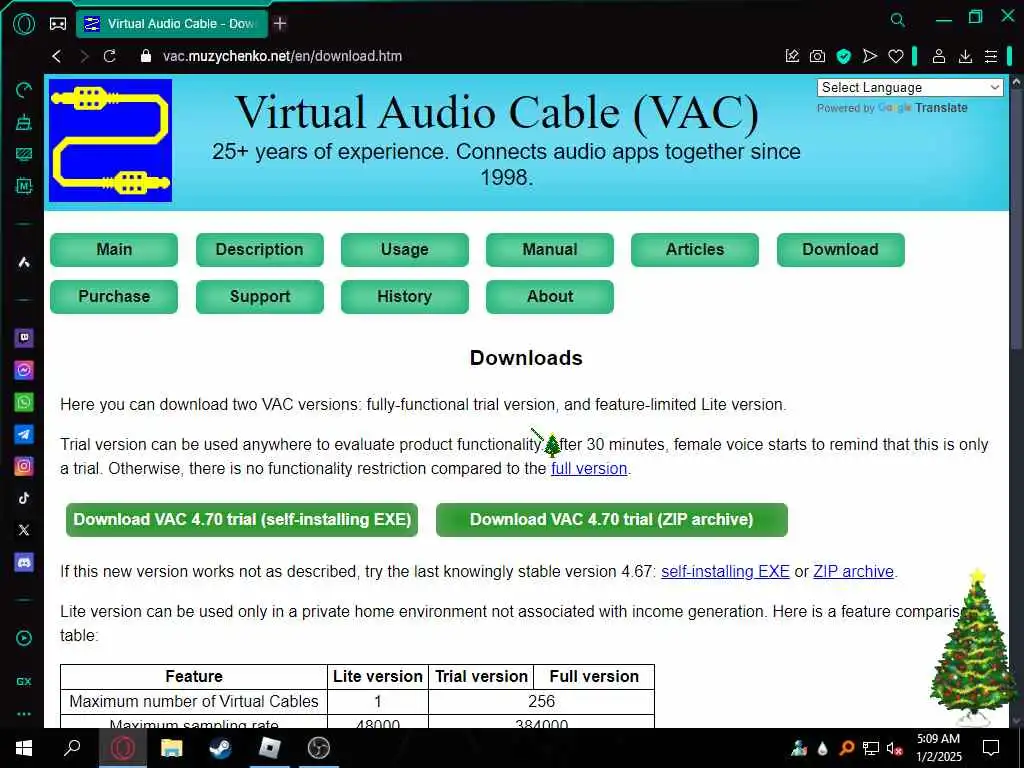
Task: Open Discord in the sidebar
Action: (x=24, y=562)
